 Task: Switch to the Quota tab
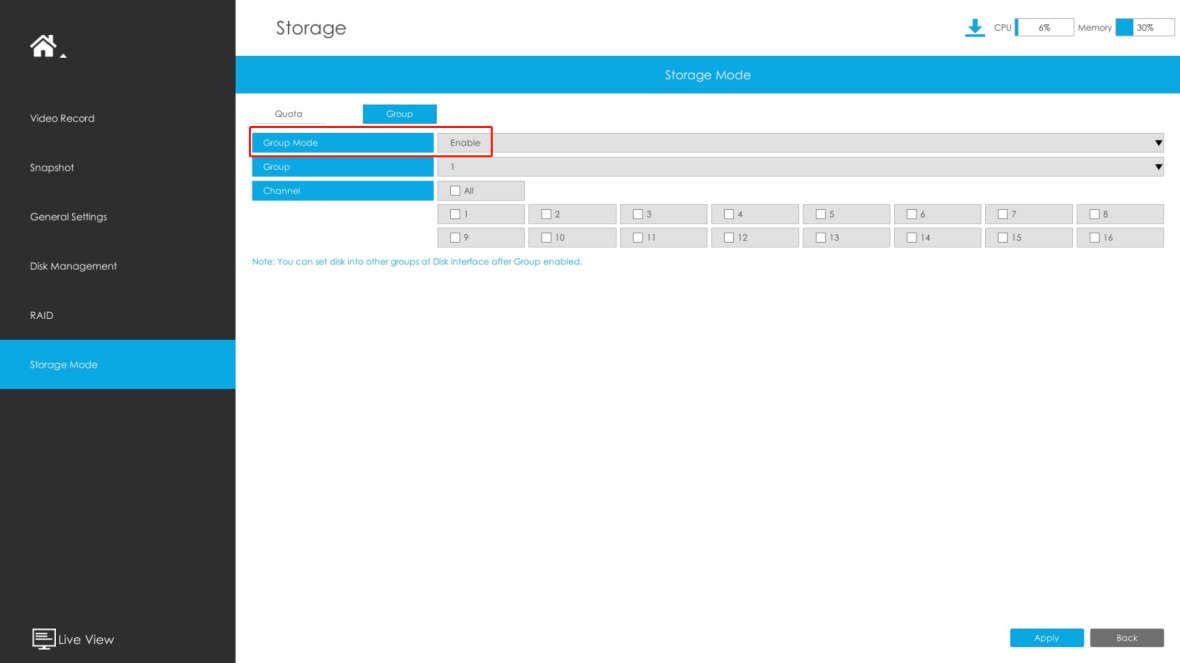point(288,114)
